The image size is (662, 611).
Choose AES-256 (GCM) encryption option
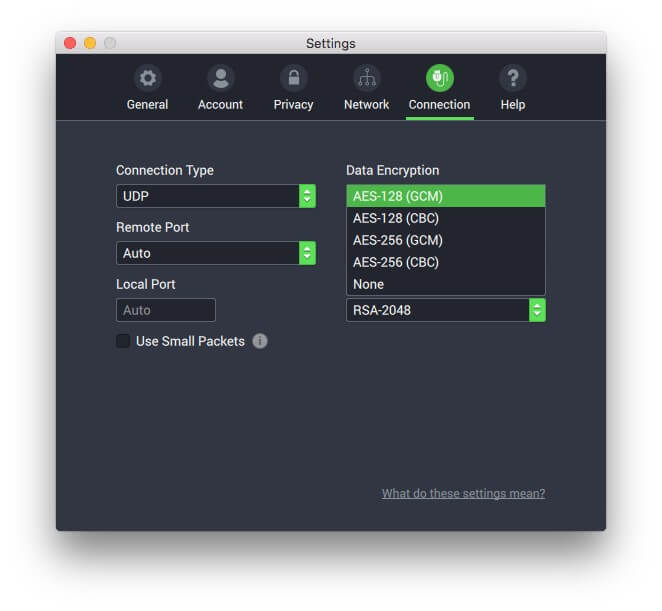pyautogui.click(x=446, y=240)
